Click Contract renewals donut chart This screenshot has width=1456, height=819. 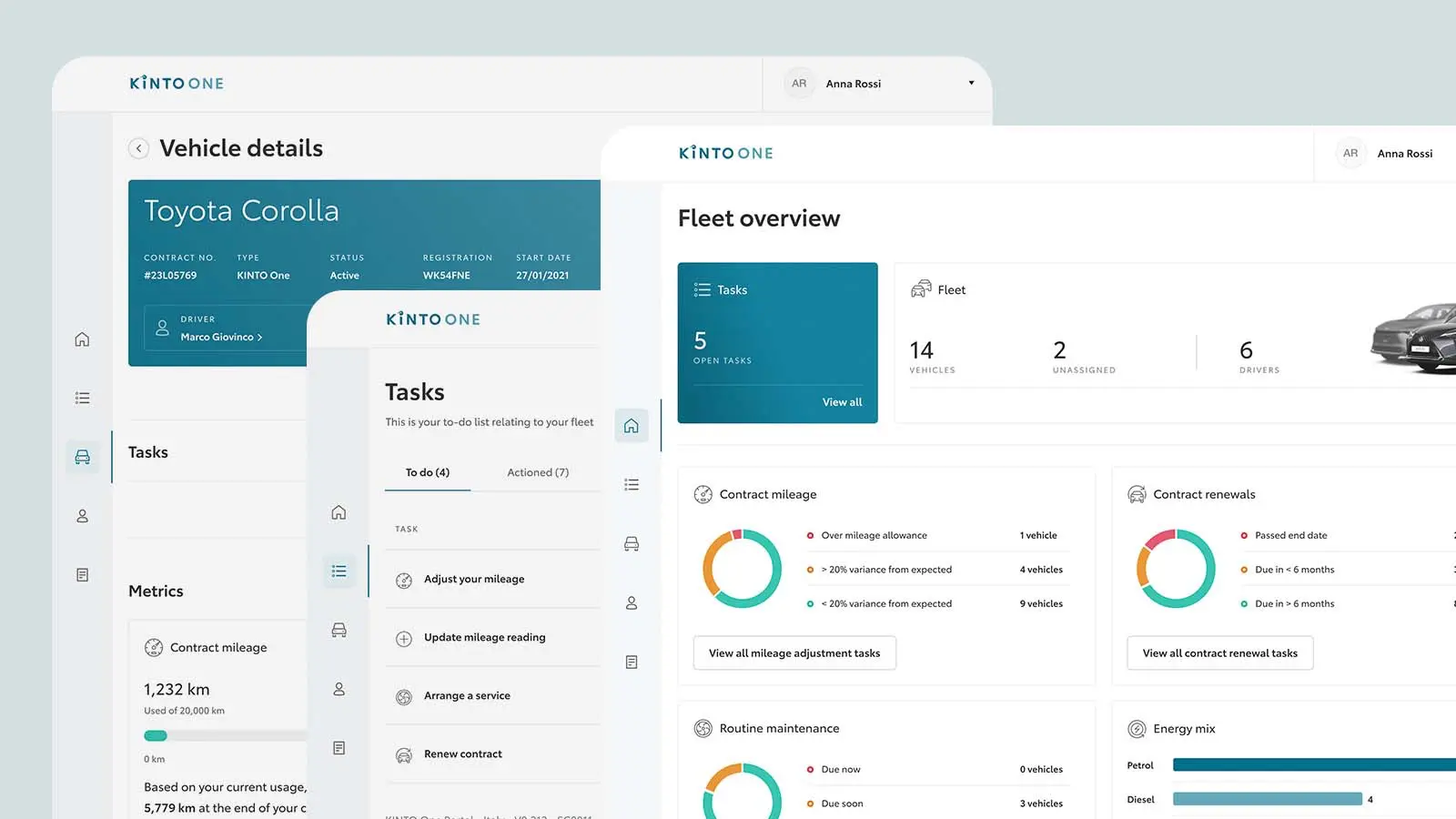point(1176,569)
